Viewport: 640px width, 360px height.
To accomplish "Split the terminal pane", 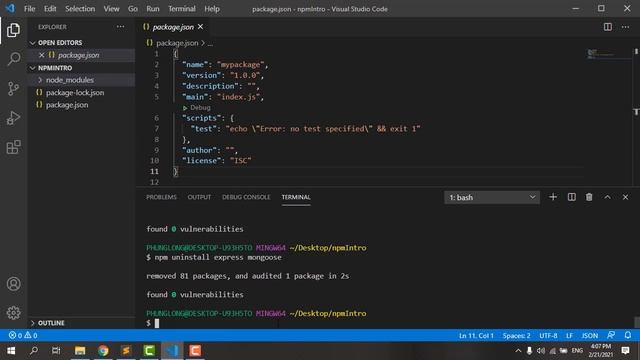I will tap(571, 197).
